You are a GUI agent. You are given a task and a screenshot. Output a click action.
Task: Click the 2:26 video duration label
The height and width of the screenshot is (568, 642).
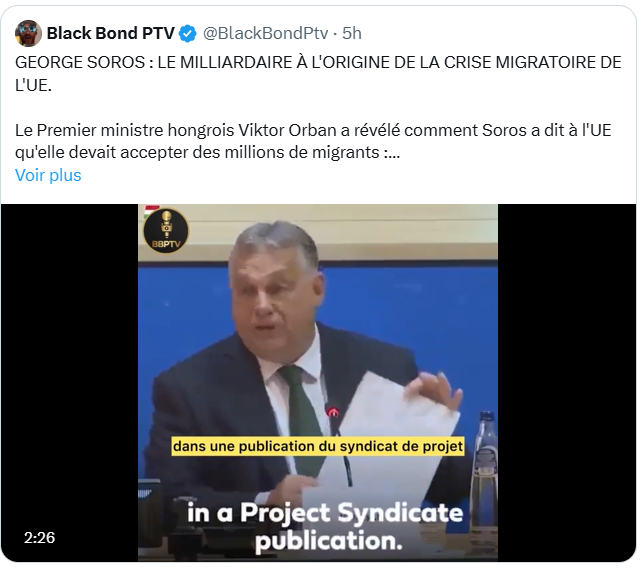pyautogui.click(x=39, y=538)
